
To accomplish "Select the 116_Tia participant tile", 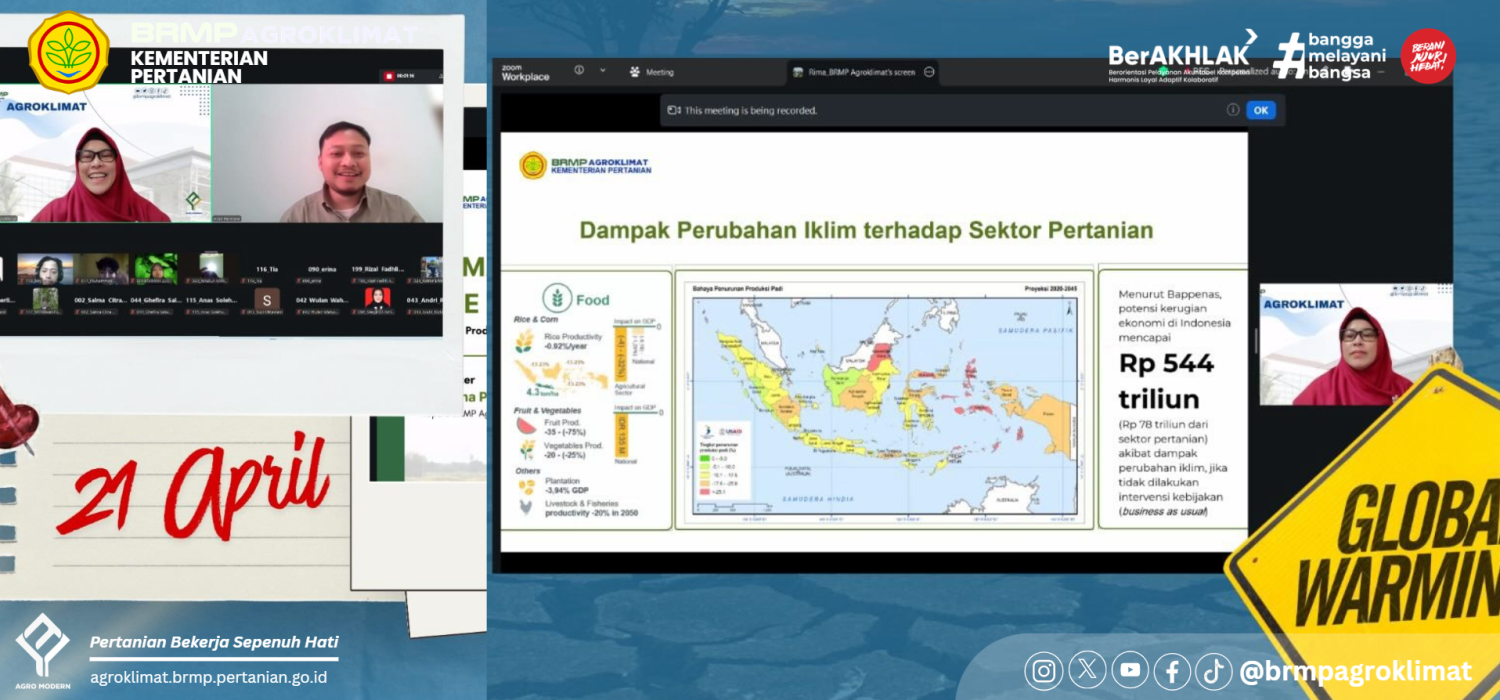I will click(x=266, y=268).
